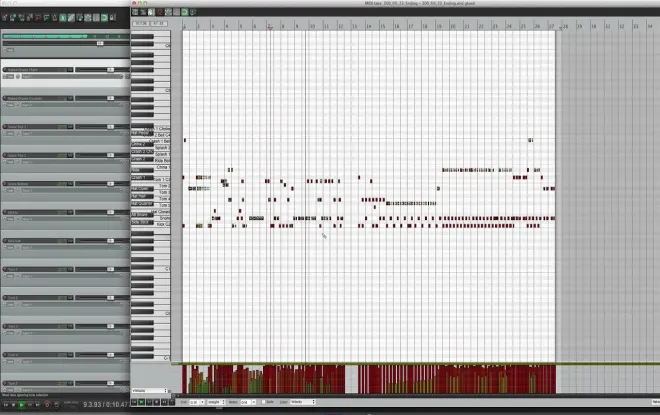
Task: Click last icon in MIDI editor toolbar
Action: 193,12
